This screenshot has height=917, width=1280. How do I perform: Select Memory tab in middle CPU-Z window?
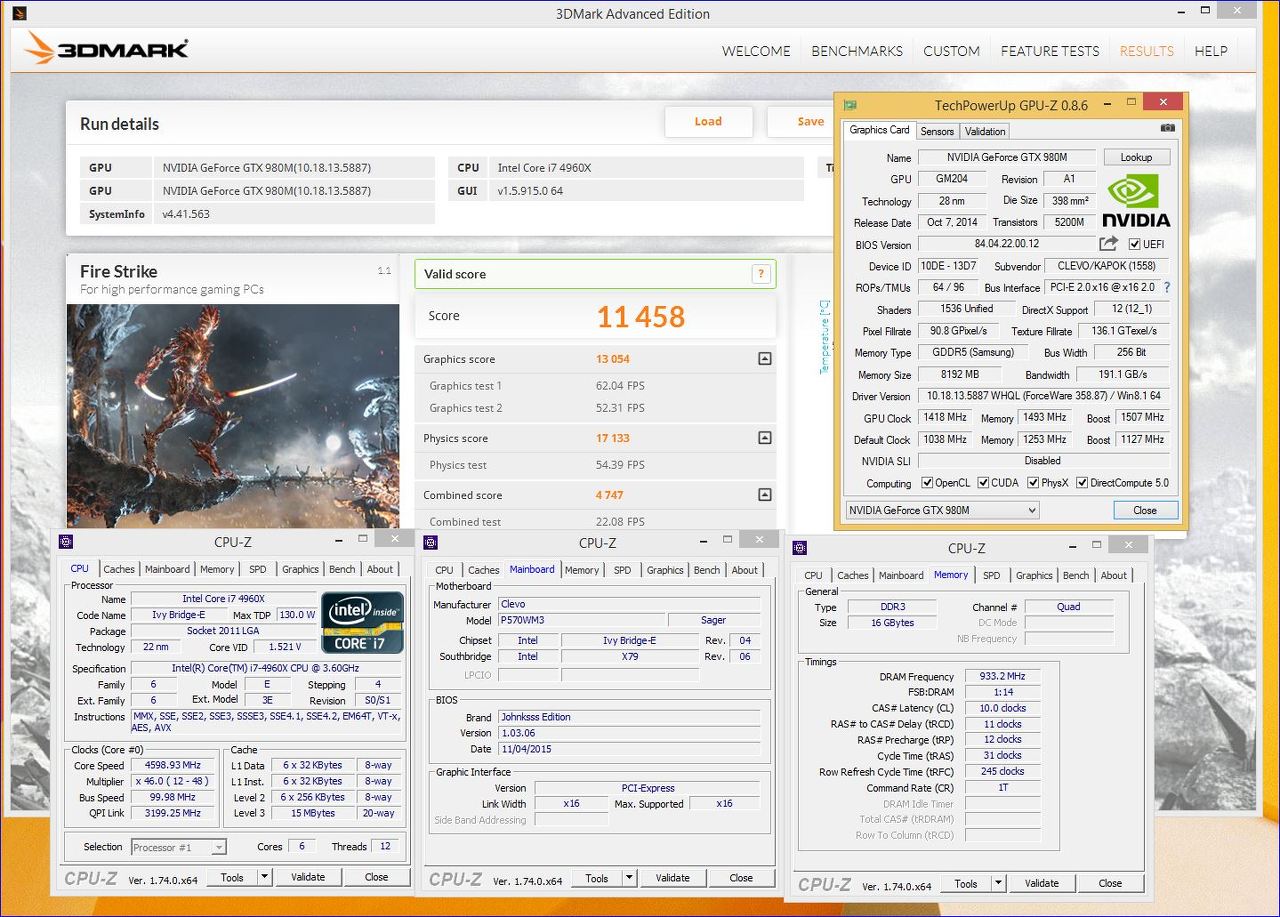(x=582, y=570)
